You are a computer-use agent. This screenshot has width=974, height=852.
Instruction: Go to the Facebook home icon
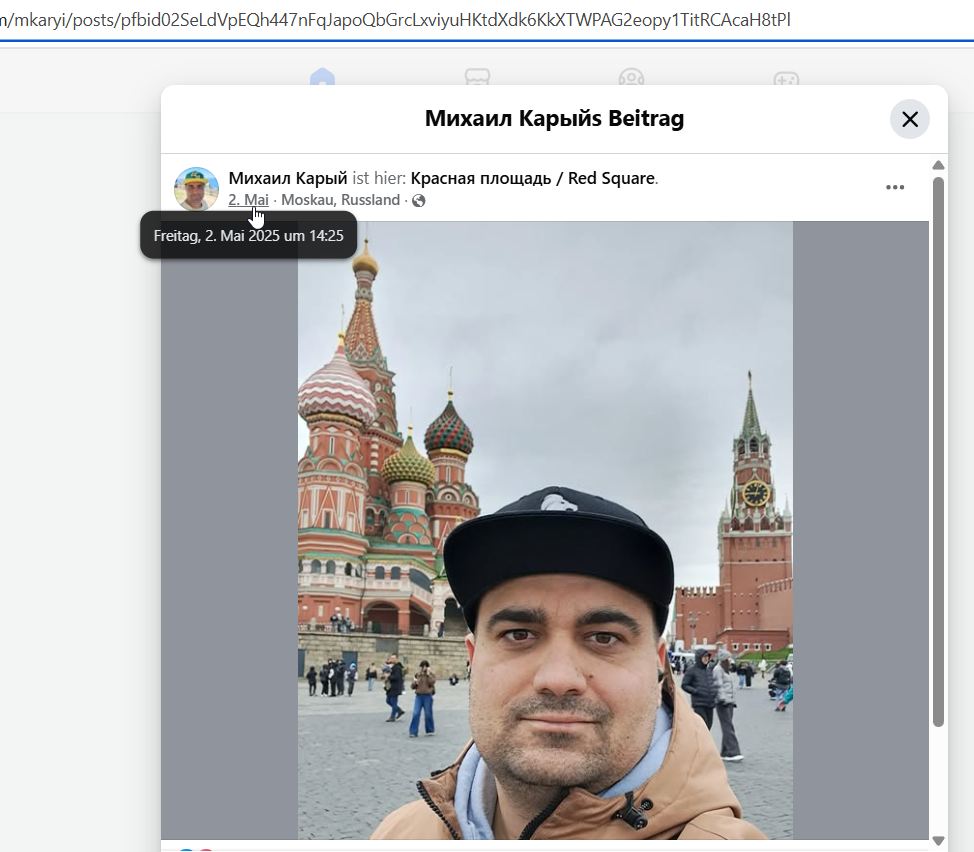point(322,78)
